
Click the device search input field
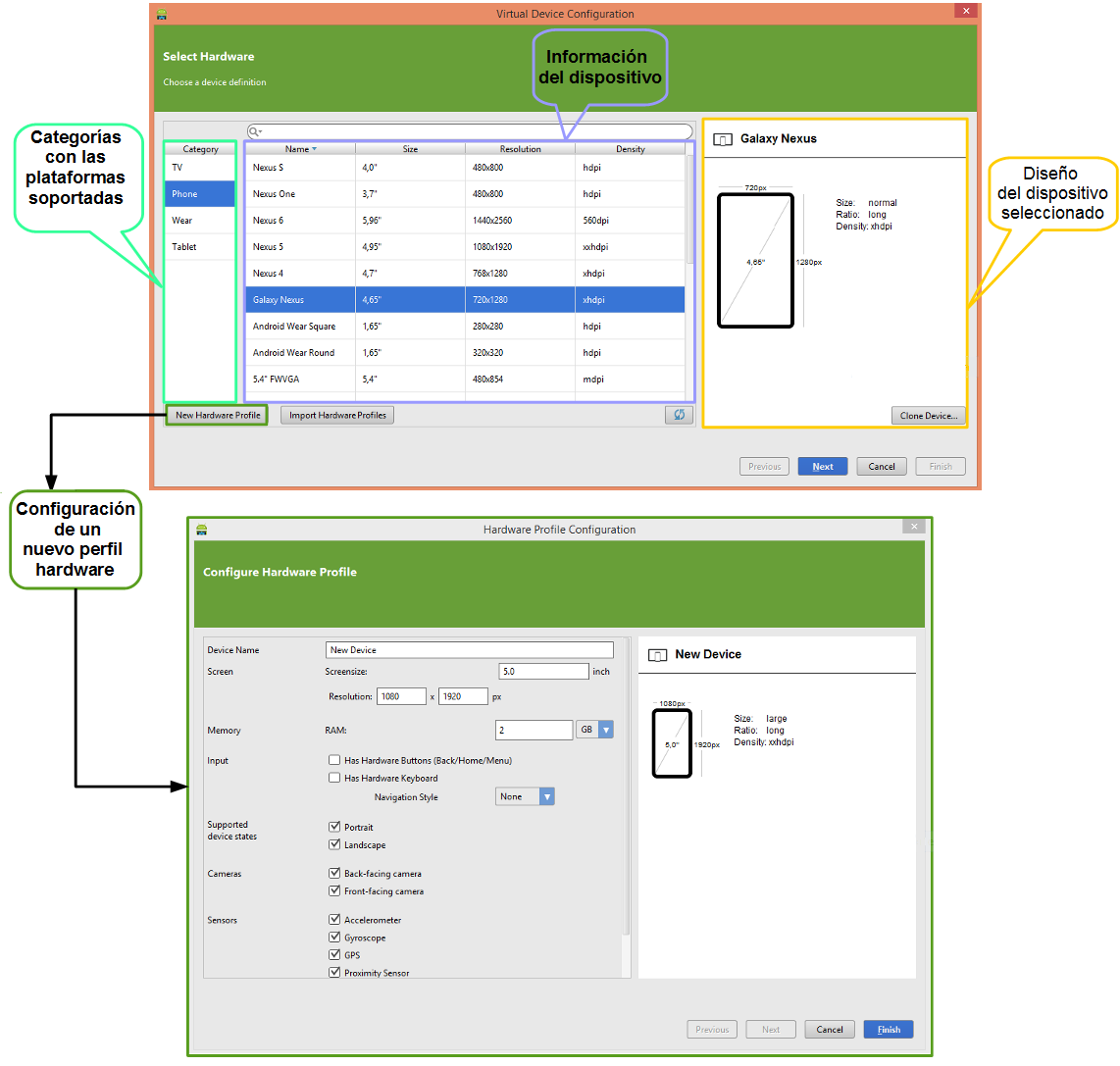coord(470,132)
